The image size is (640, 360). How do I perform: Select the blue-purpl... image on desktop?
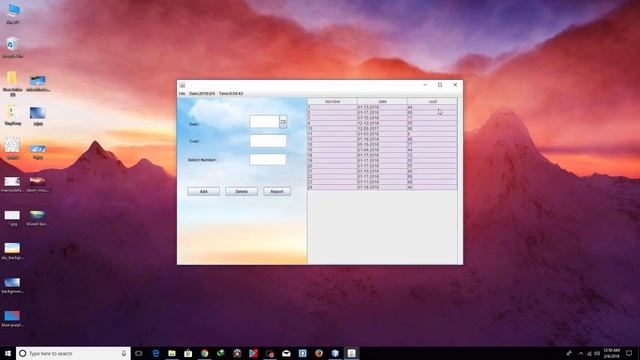tap(12, 319)
